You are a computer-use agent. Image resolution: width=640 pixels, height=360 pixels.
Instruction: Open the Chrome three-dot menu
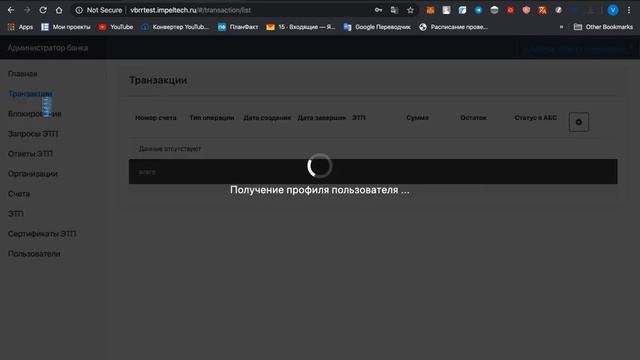pyautogui.click(x=629, y=10)
